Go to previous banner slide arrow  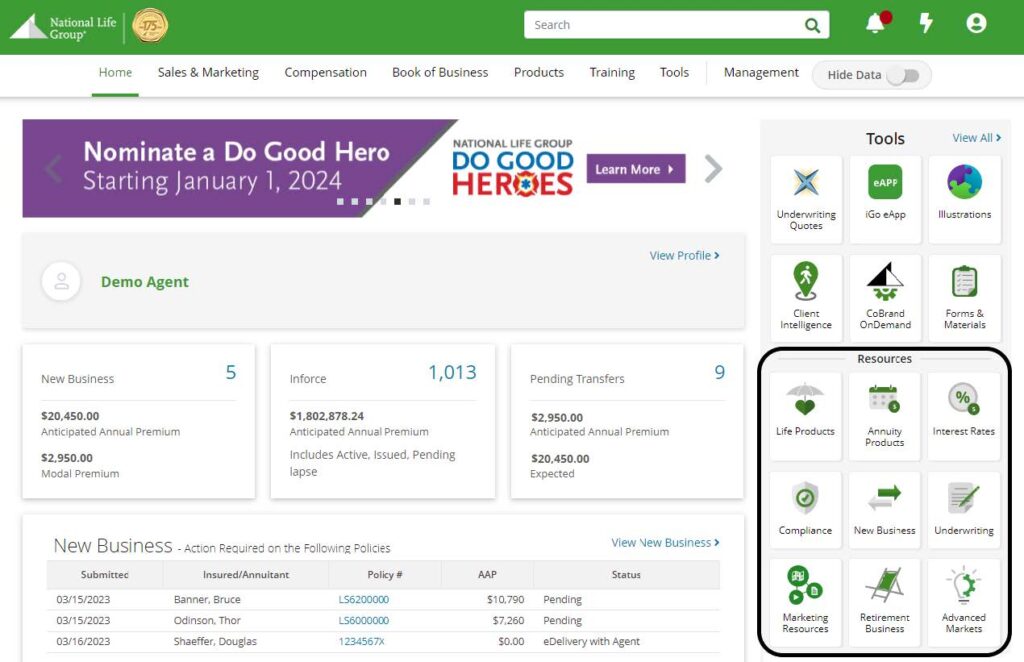pyautogui.click(x=54, y=169)
